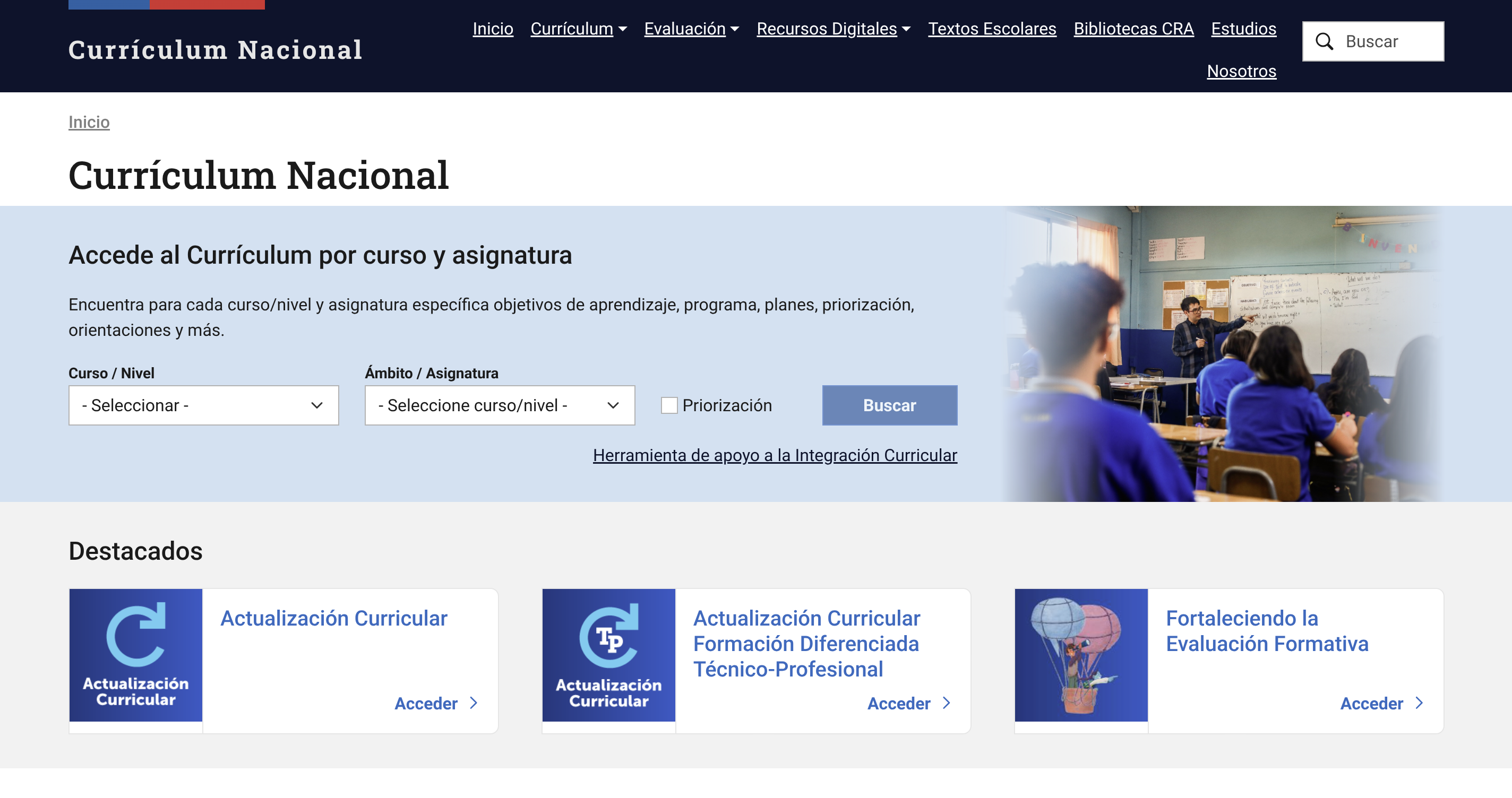Click the classroom photo banner
This screenshot has height=798, width=1512.
pos(1224,354)
